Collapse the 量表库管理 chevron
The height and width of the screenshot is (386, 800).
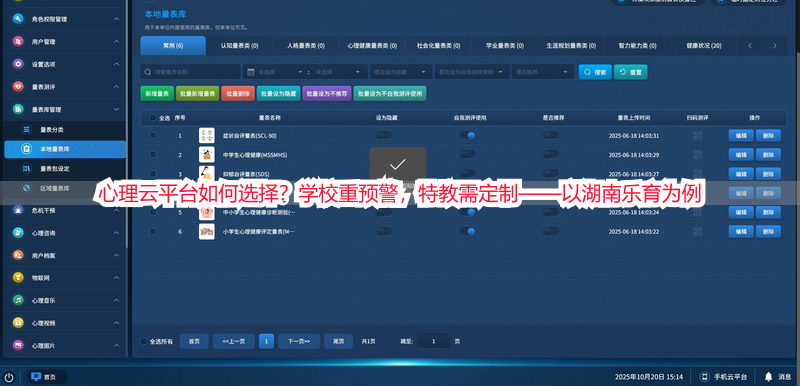pos(116,109)
